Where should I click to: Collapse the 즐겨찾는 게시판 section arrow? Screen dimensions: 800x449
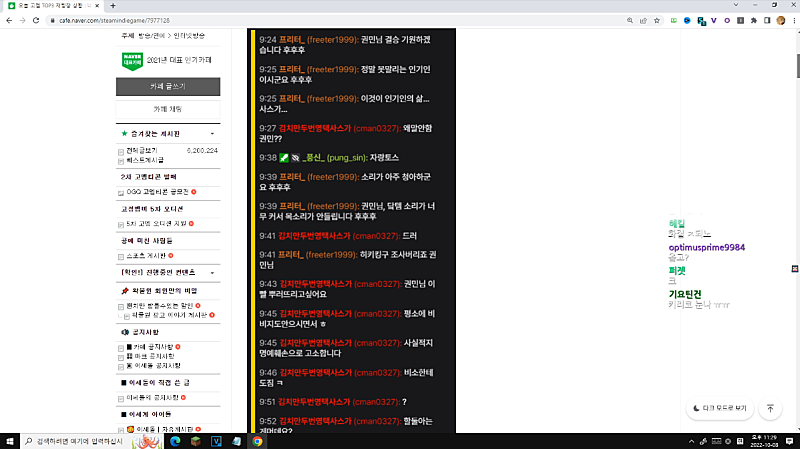[x=212, y=134]
